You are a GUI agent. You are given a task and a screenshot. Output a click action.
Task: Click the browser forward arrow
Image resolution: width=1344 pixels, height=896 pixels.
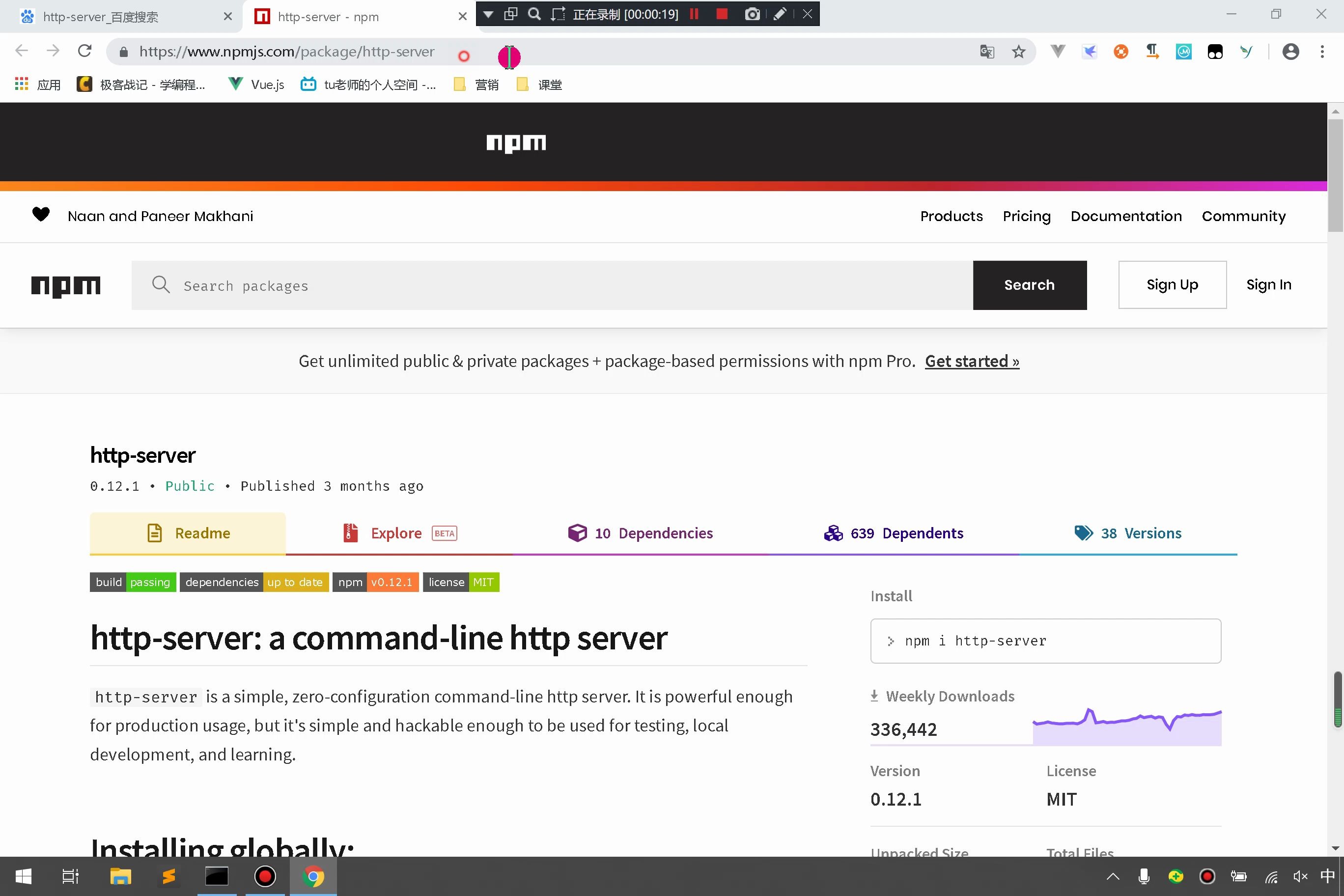53,52
